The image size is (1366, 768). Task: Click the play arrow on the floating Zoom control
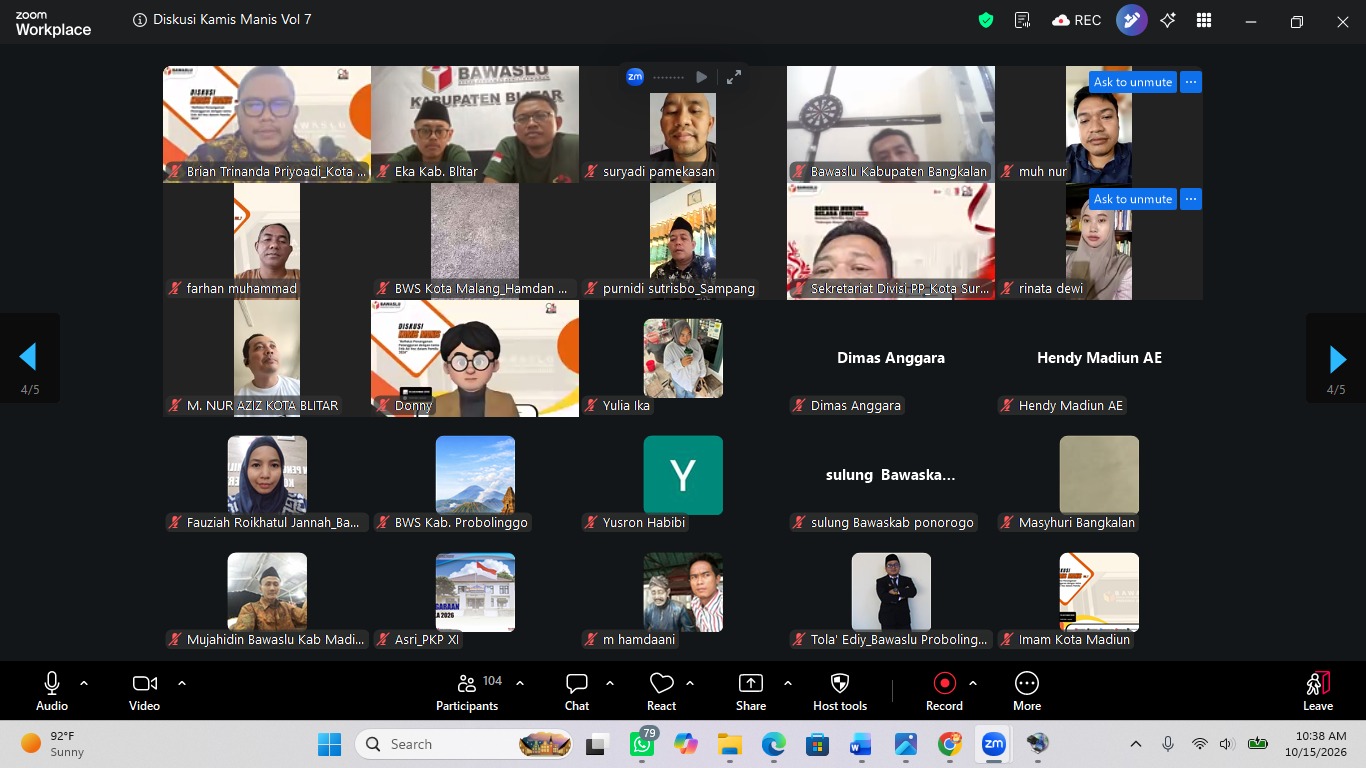coord(702,77)
